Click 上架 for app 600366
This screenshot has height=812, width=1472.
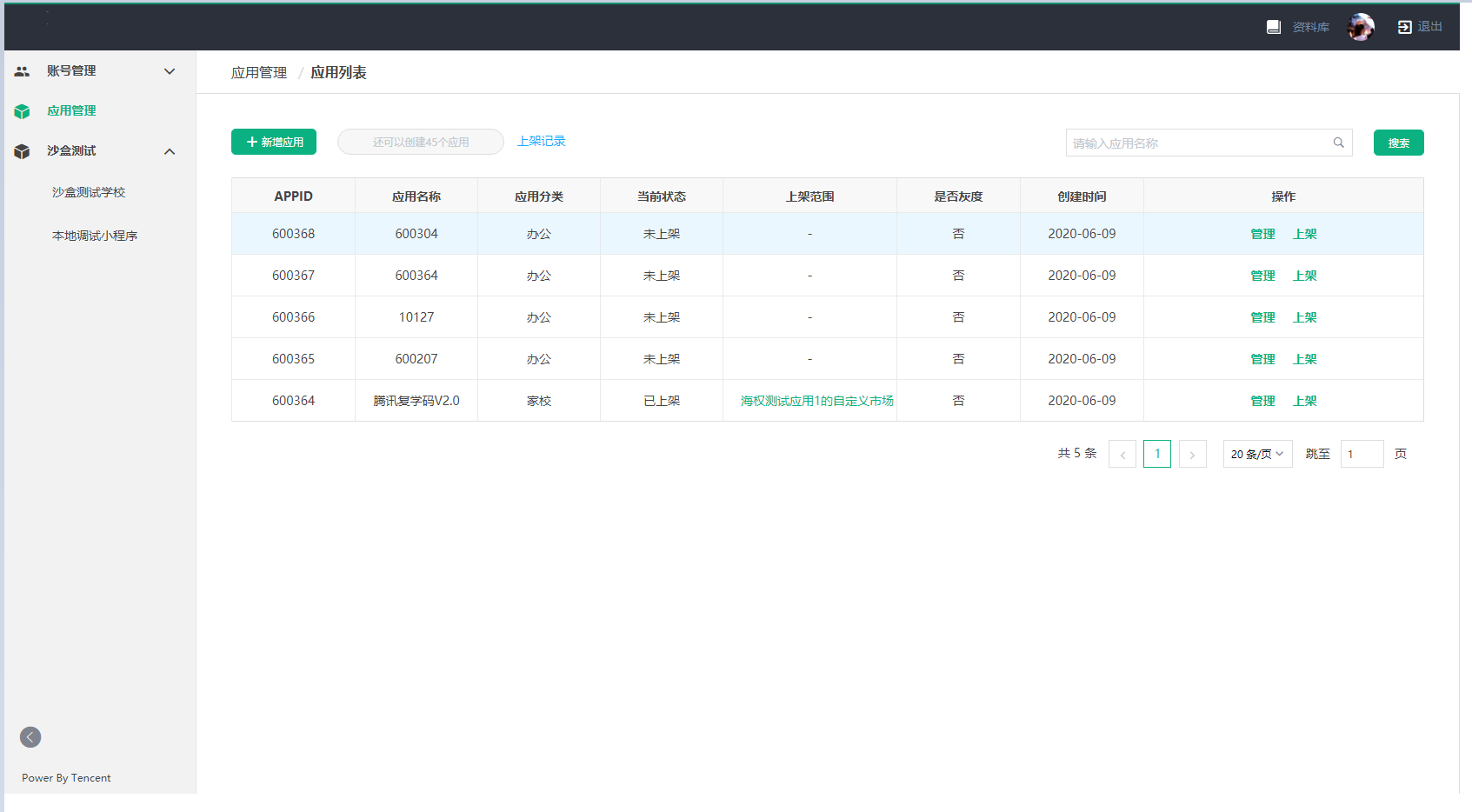[1305, 317]
